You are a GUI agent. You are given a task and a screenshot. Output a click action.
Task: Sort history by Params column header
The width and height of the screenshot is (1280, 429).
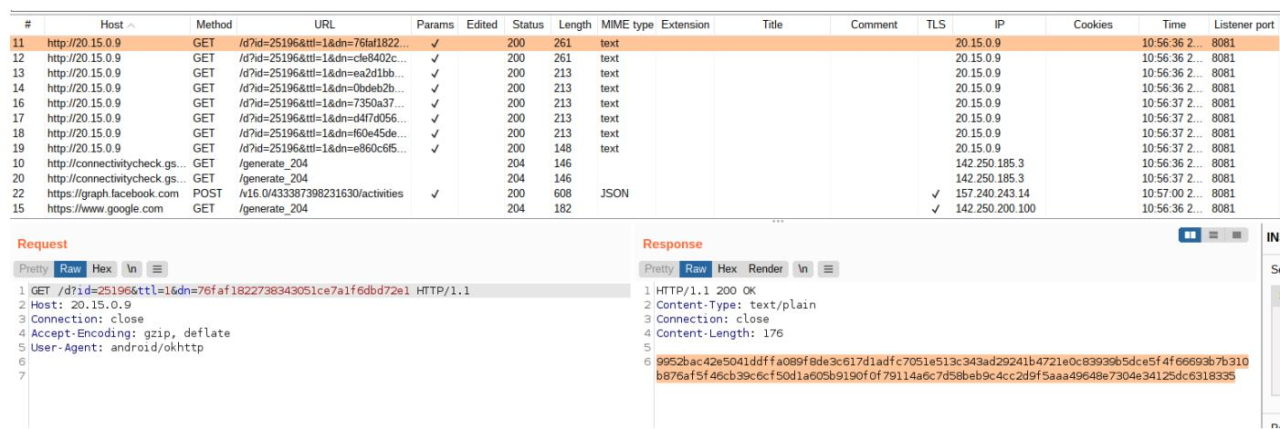[x=435, y=24]
